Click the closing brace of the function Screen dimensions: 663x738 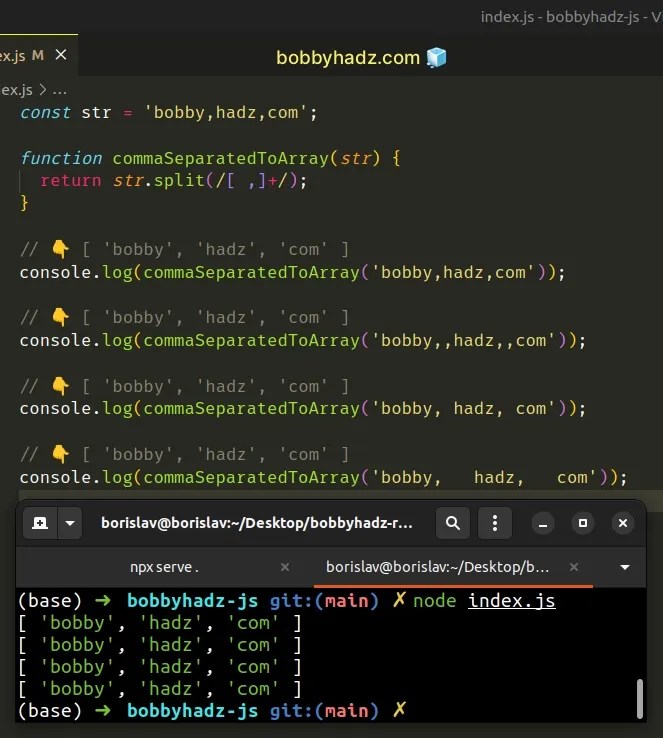(x=24, y=203)
